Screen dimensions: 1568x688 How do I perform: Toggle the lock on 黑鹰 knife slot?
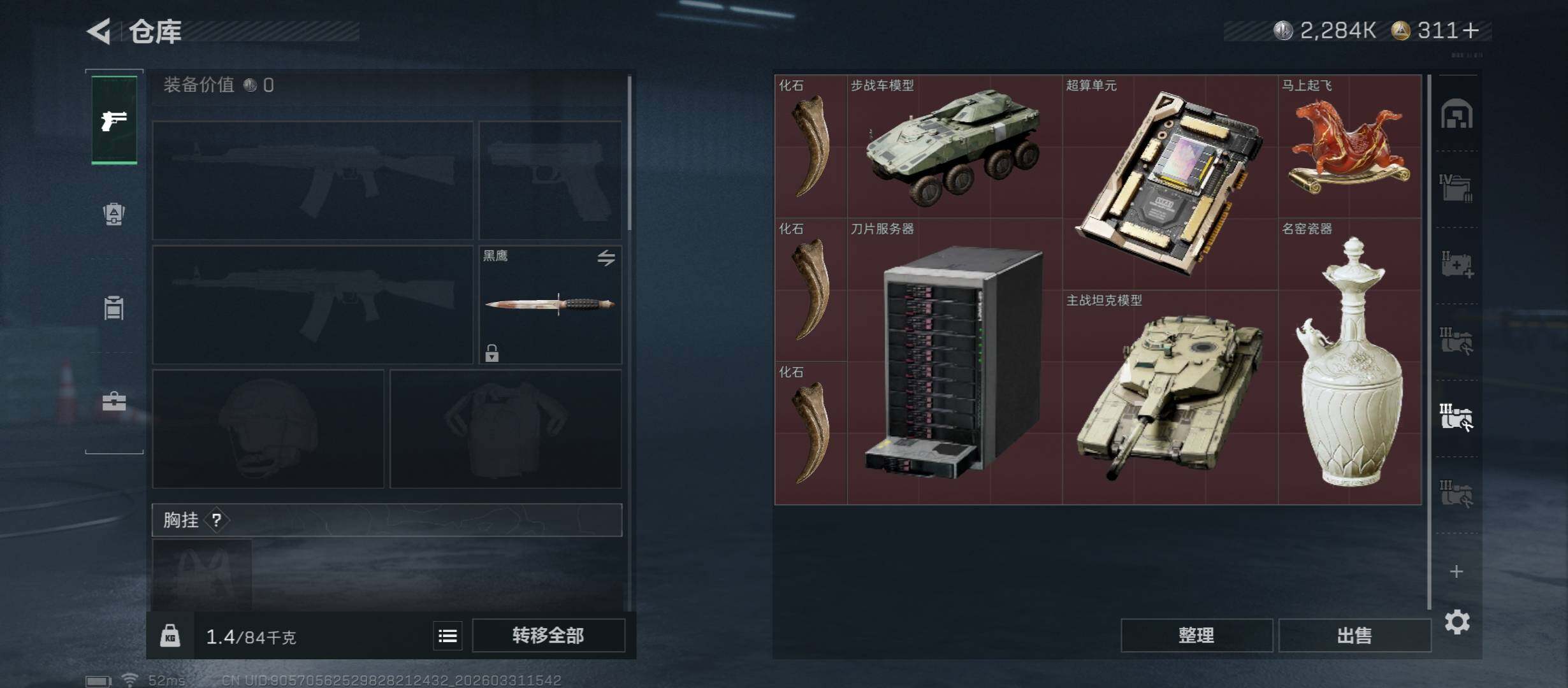[x=491, y=352]
